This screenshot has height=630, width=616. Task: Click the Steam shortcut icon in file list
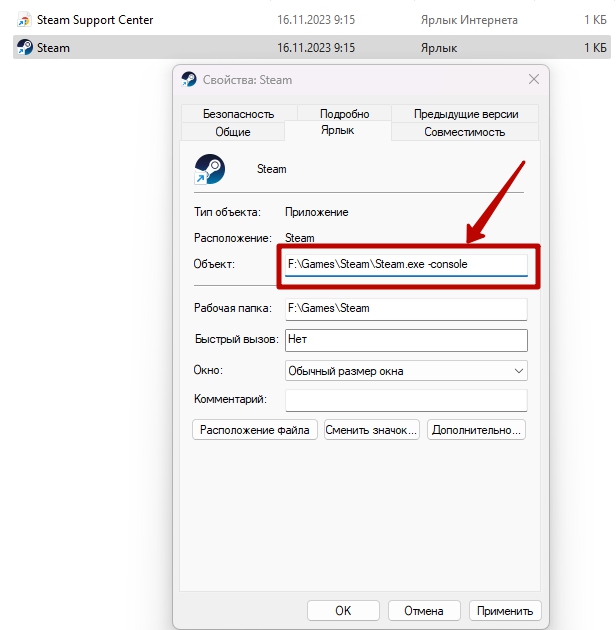(25, 47)
